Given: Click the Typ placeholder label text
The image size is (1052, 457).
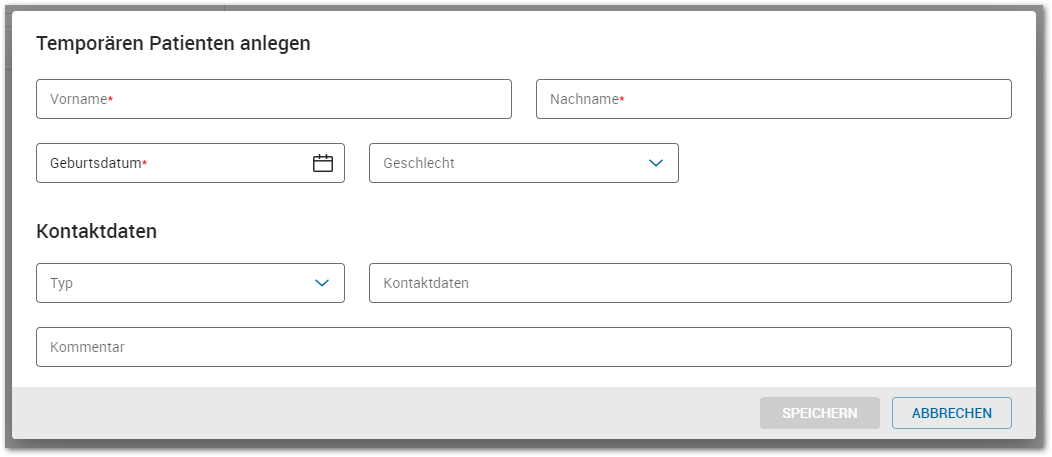Looking at the screenshot, I should 61,283.
